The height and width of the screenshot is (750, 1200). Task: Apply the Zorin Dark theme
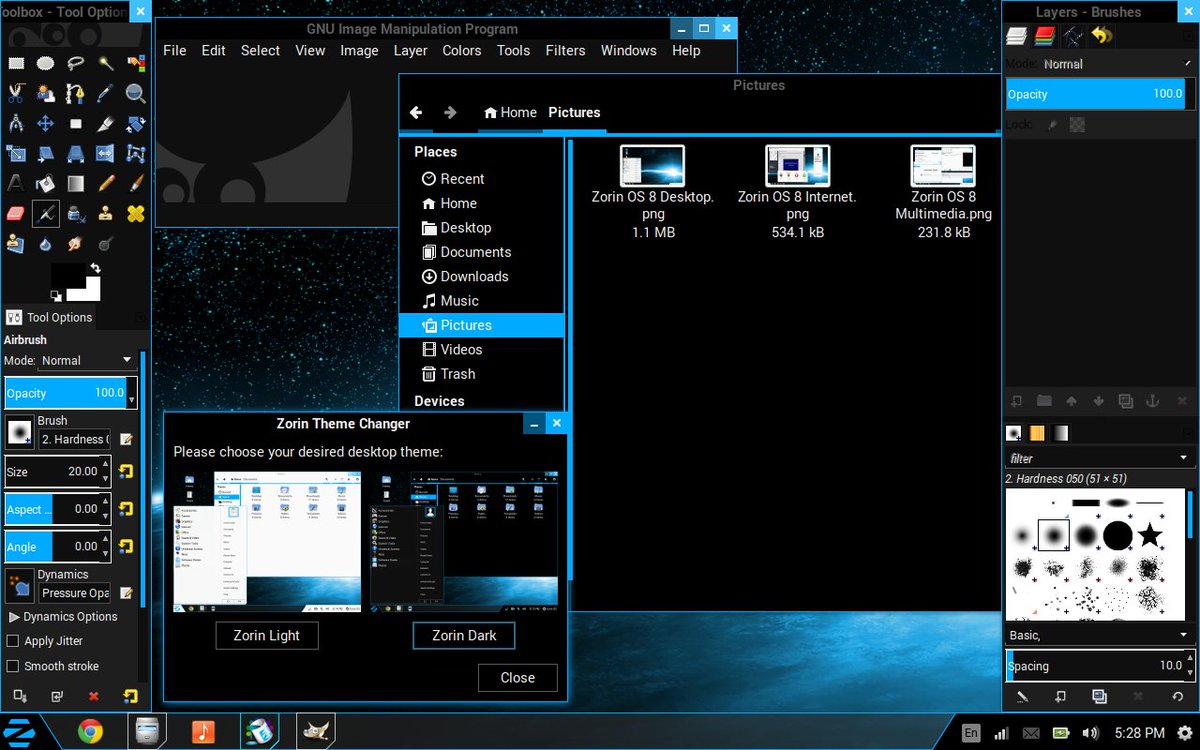464,635
